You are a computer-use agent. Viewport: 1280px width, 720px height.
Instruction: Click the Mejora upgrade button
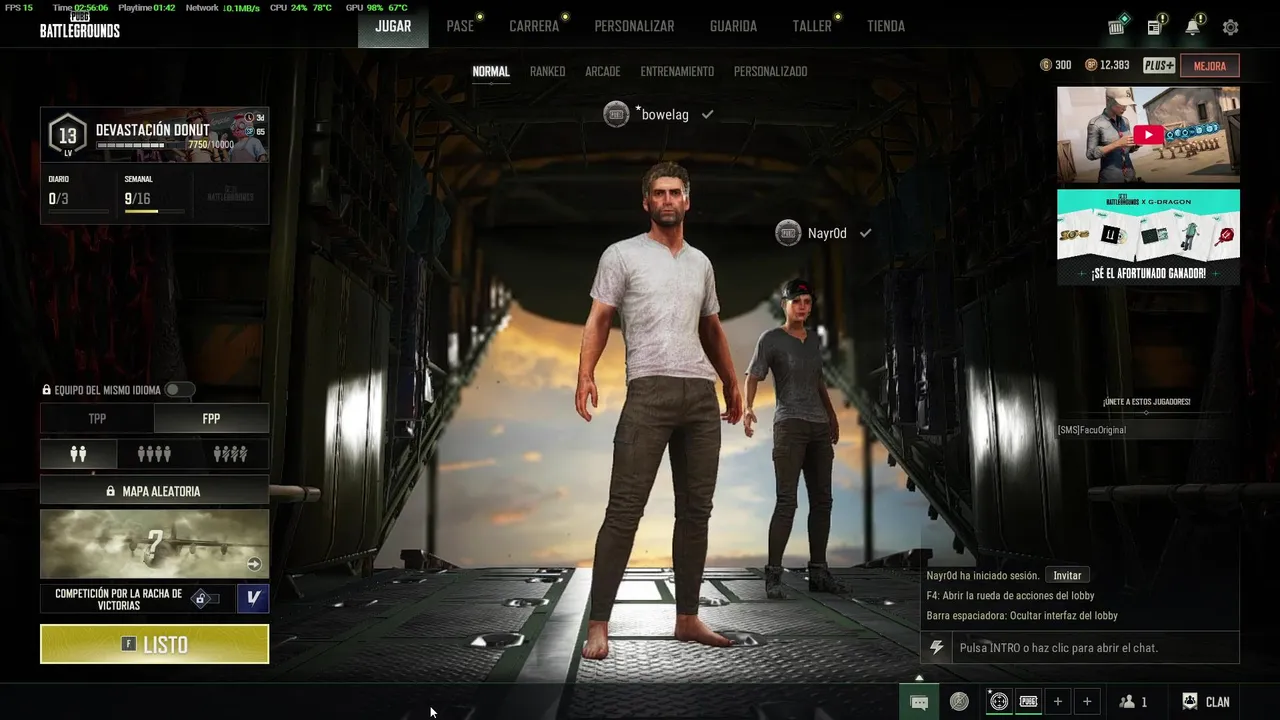pos(1209,66)
